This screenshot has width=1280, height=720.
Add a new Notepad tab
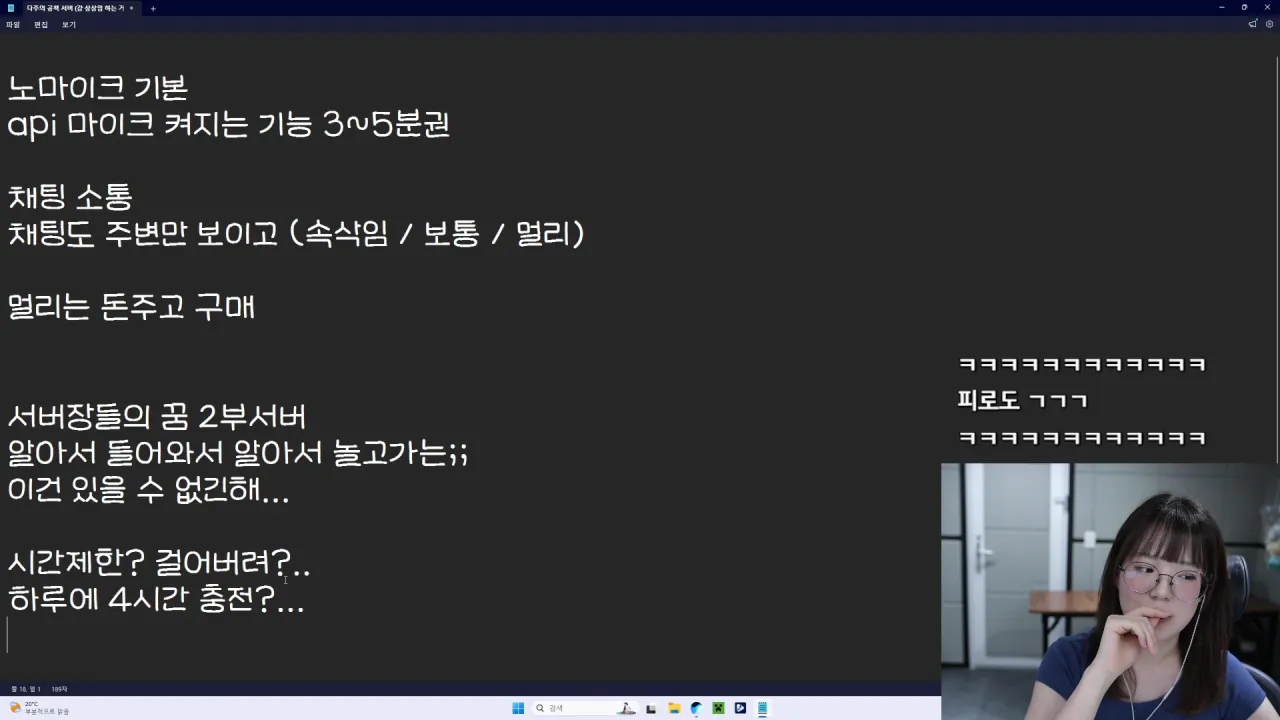tap(153, 8)
